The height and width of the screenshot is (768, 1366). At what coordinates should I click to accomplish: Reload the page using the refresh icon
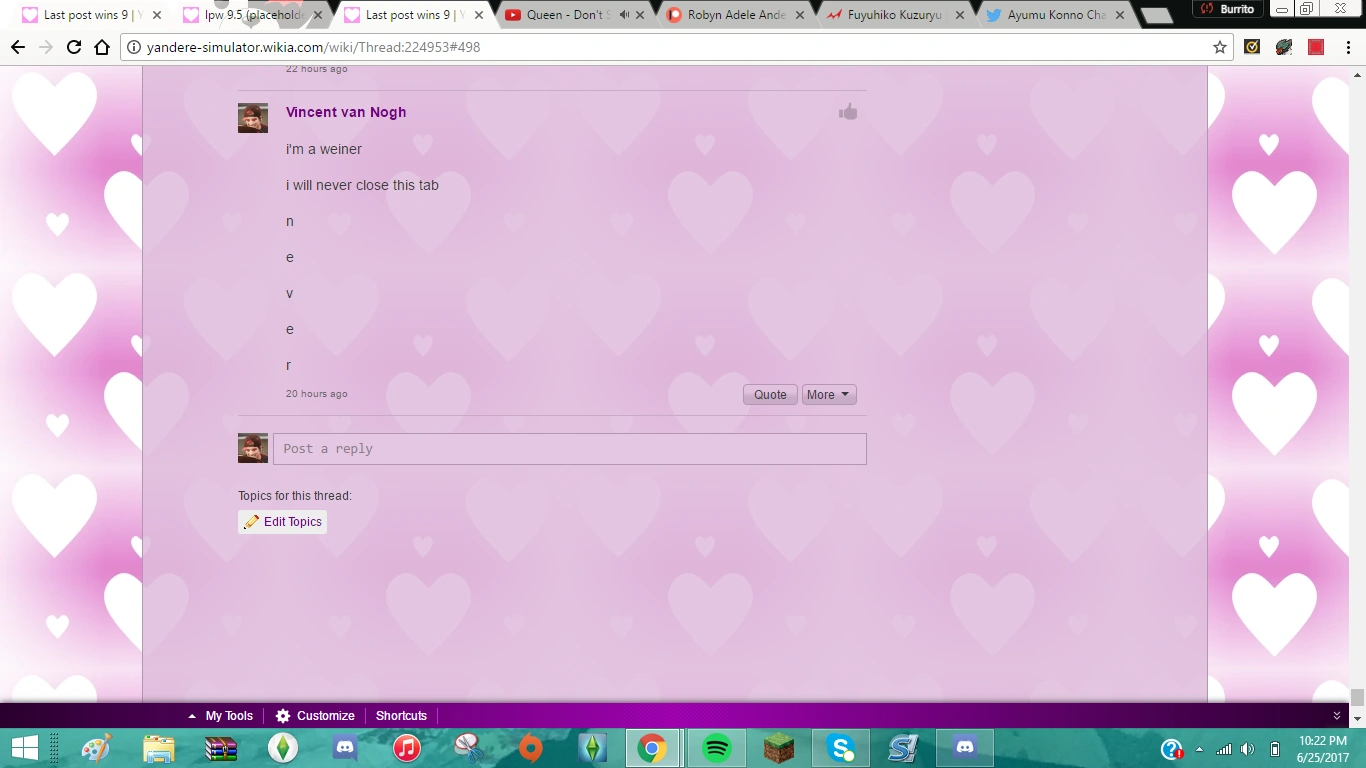[74, 47]
